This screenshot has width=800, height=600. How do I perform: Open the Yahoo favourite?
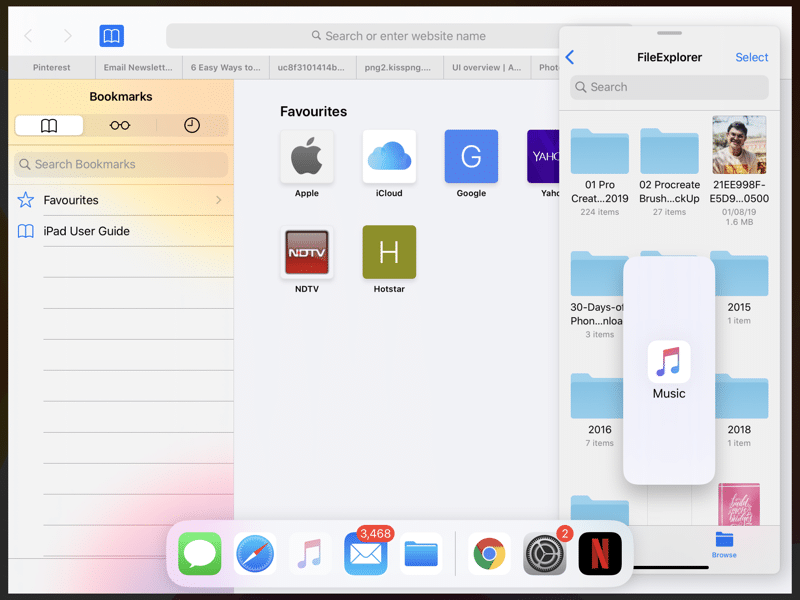pyautogui.click(x=545, y=157)
